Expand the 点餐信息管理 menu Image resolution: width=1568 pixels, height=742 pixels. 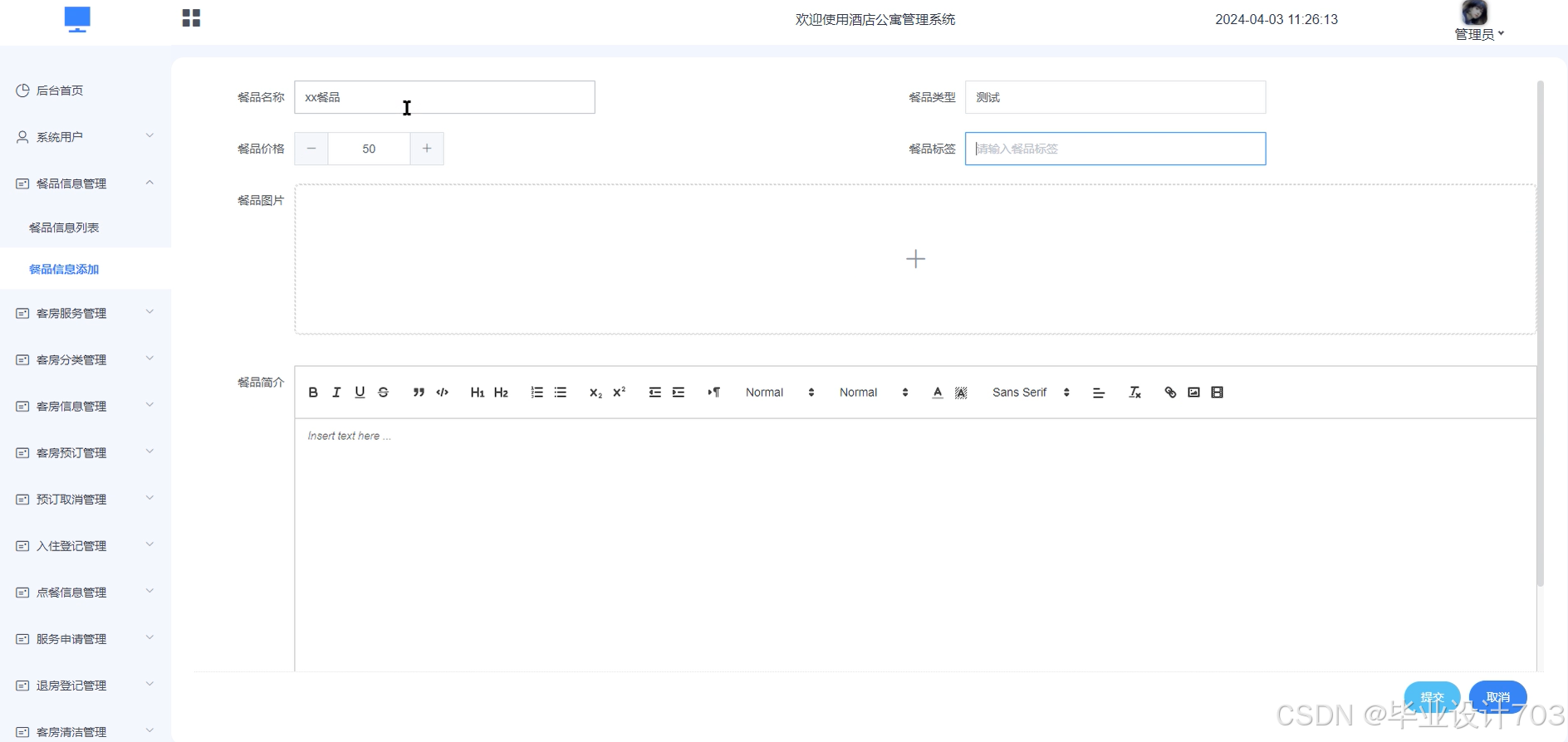point(86,592)
